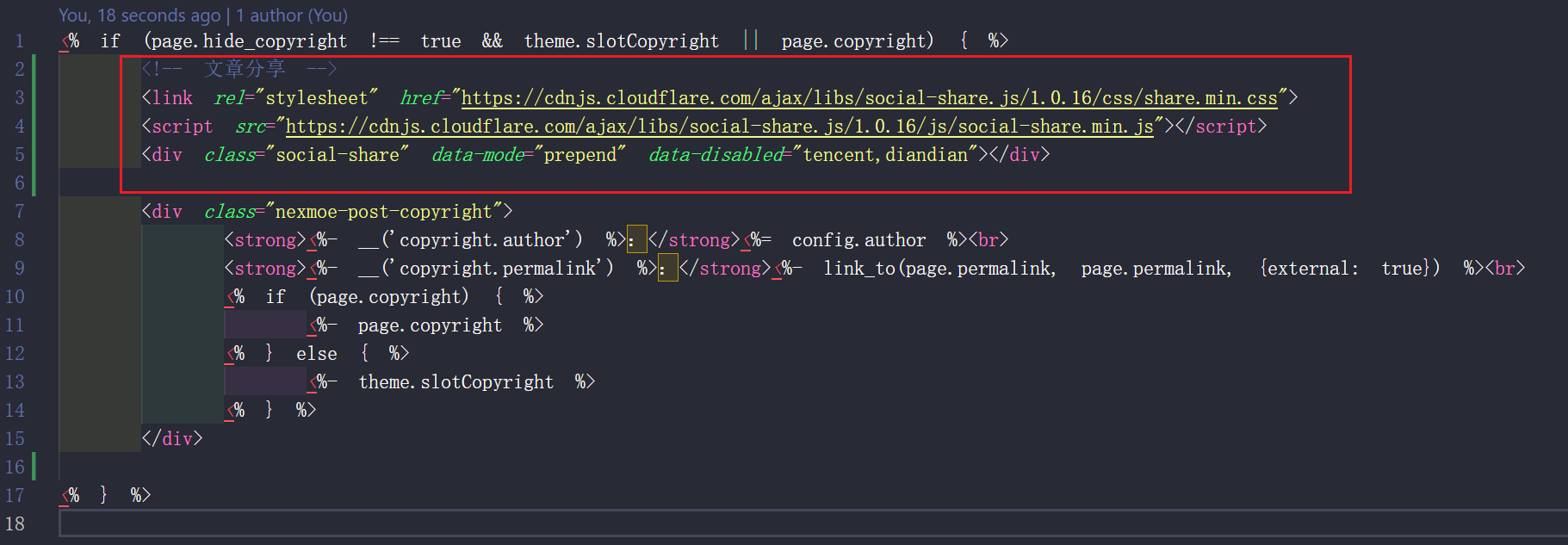
Task: Click the "social-share" class value on line 5
Action: click(338, 155)
